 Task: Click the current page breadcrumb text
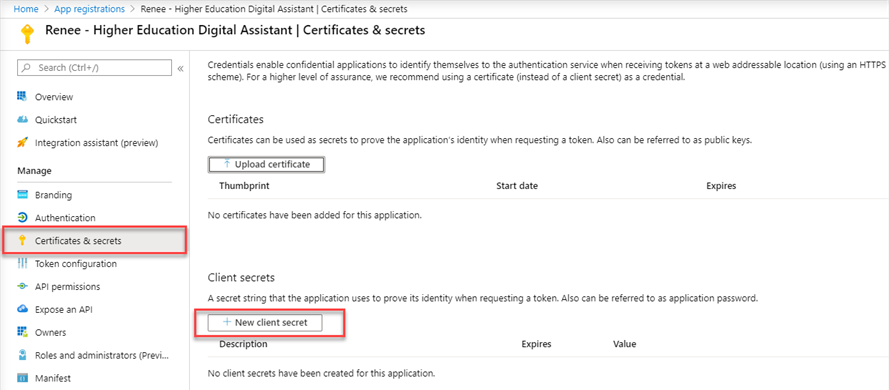274,9
